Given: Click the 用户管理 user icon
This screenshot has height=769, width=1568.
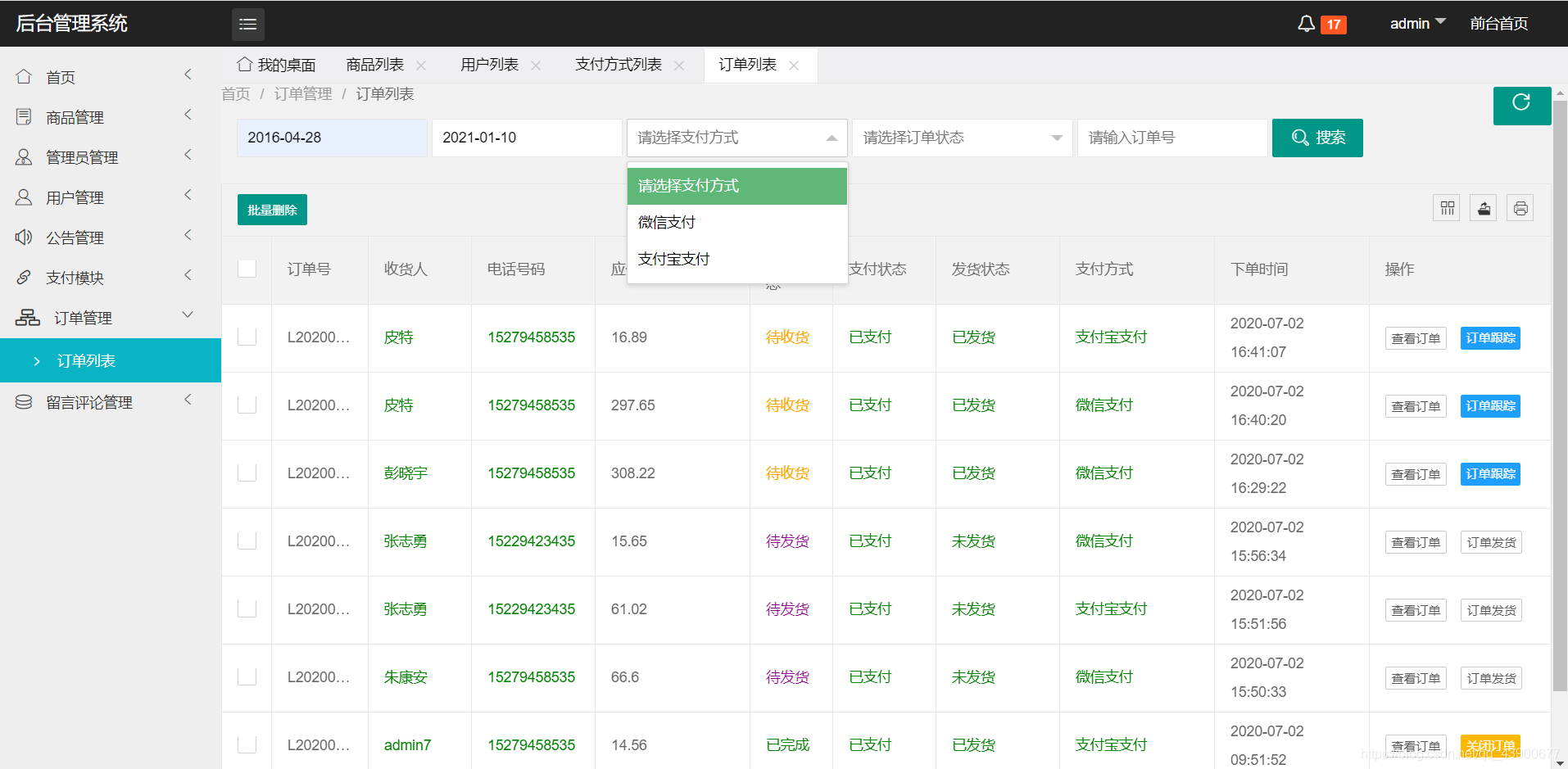Looking at the screenshot, I should 24,197.
